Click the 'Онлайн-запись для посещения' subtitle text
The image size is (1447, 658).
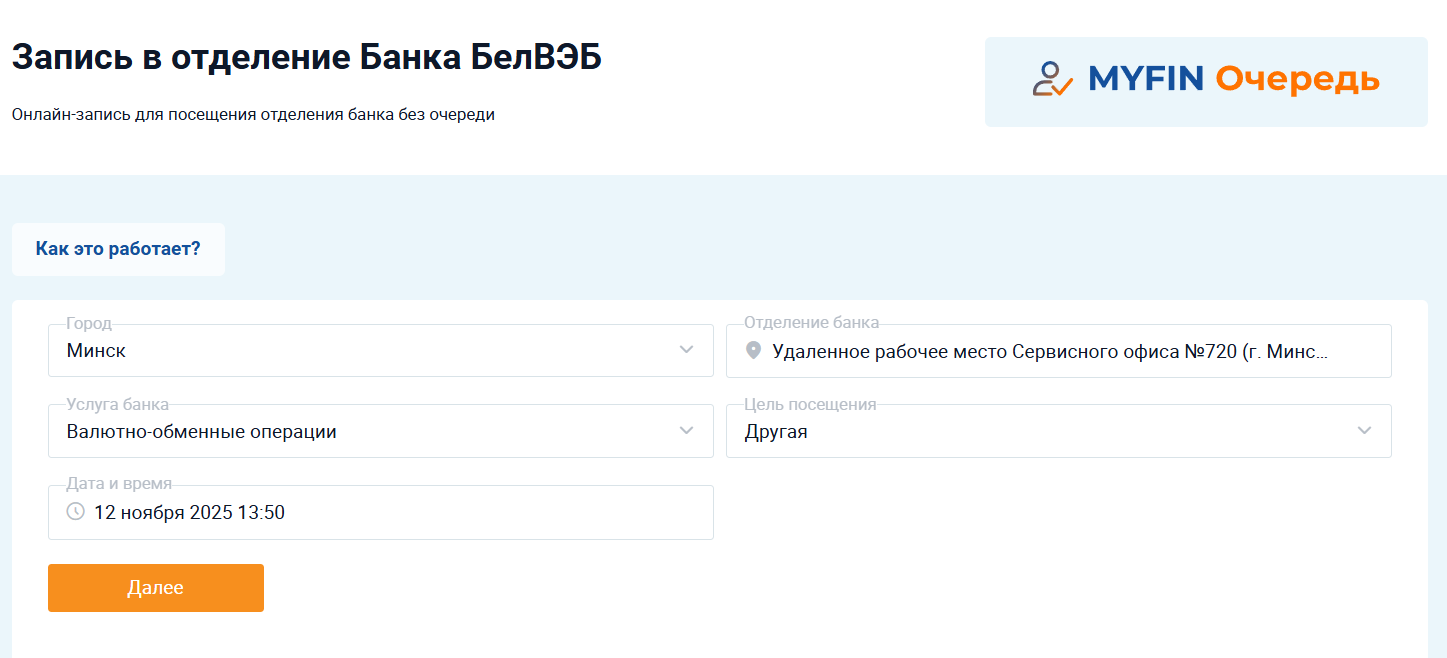253,114
